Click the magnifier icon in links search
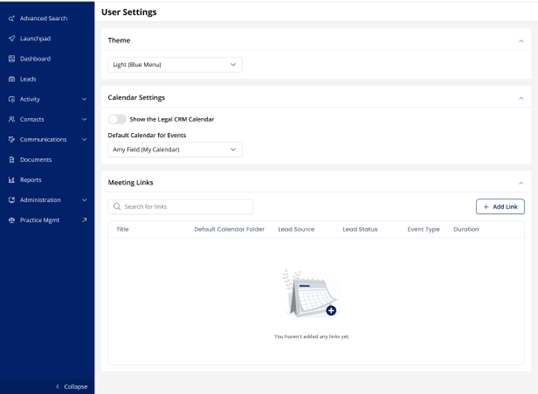The image size is (538, 394). (x=117, y=207)
